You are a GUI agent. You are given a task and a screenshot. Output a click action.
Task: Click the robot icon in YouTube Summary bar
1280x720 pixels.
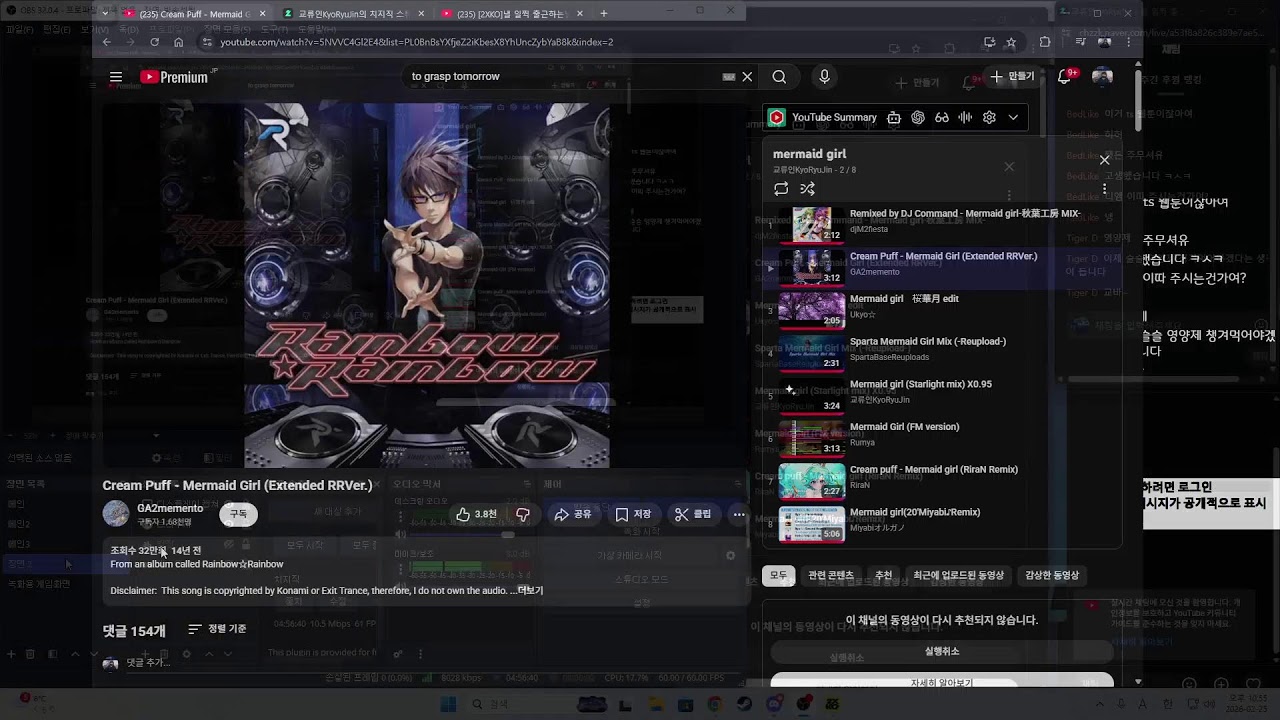894,117
